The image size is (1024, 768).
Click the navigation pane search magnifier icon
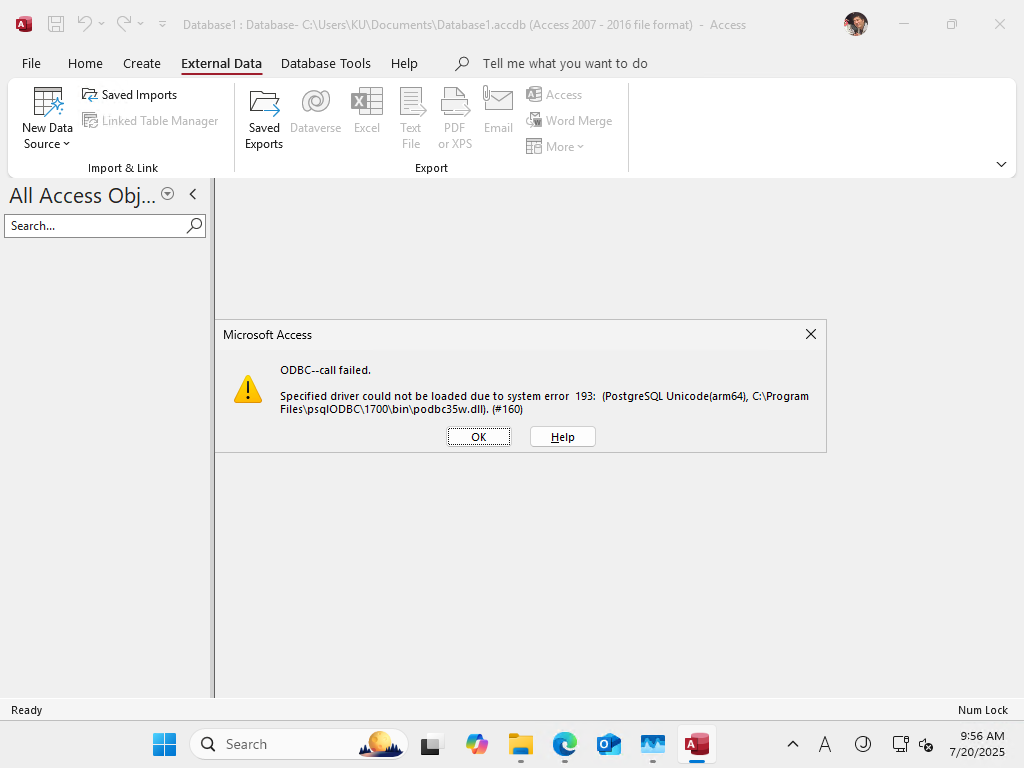point(195,226)
